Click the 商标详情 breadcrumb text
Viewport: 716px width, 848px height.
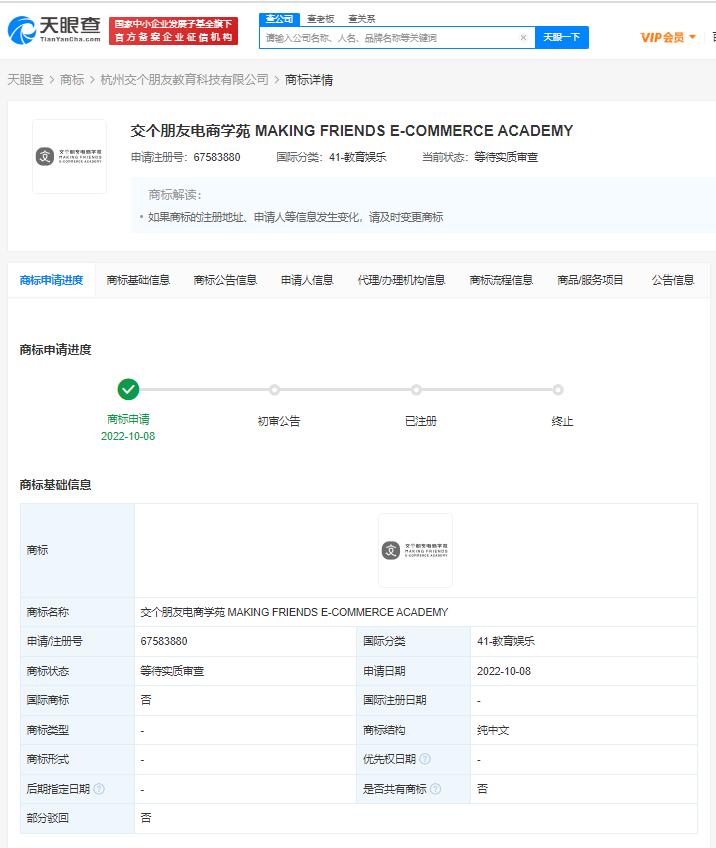309,80
